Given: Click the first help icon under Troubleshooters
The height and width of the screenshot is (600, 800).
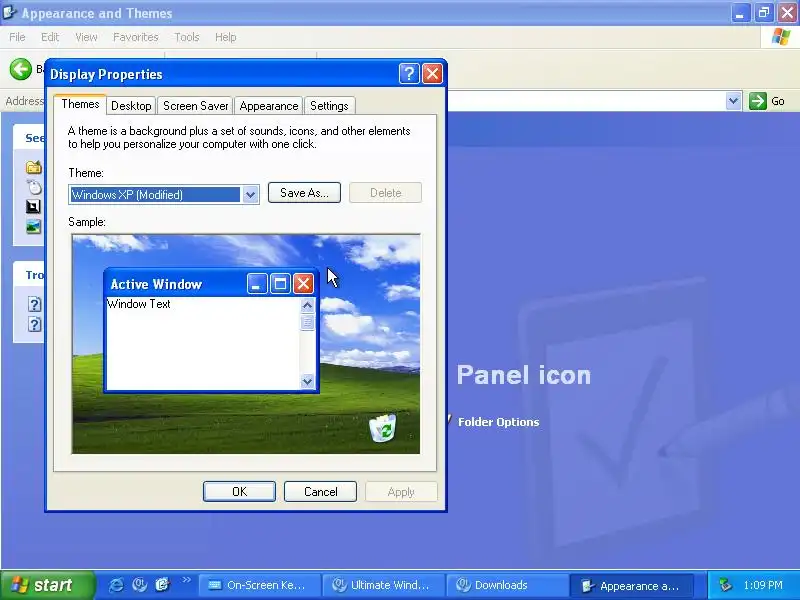Looking at the screenshot, I should (34, 304).
